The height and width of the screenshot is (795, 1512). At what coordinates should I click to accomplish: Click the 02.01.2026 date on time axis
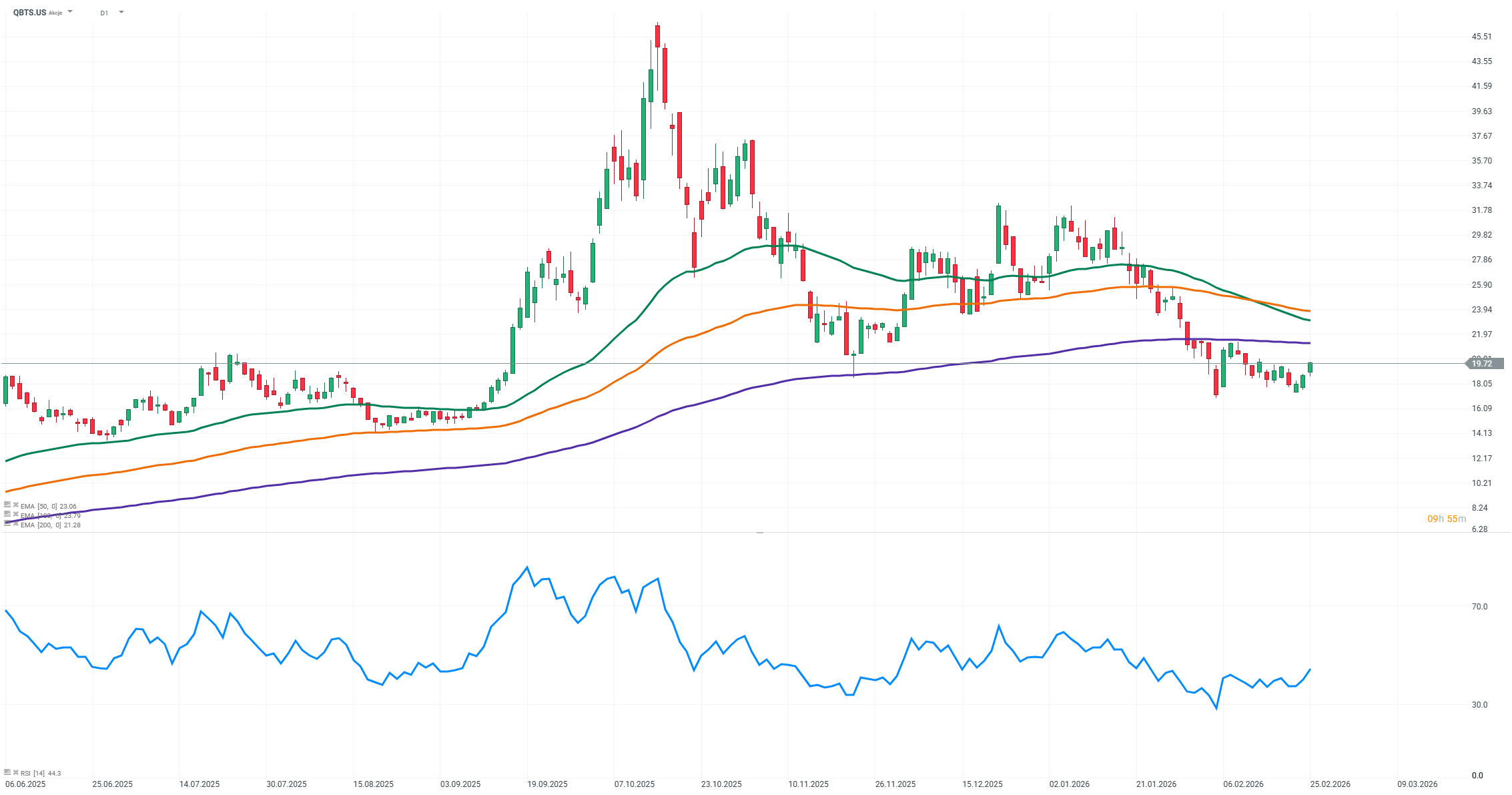[1069, 784]
